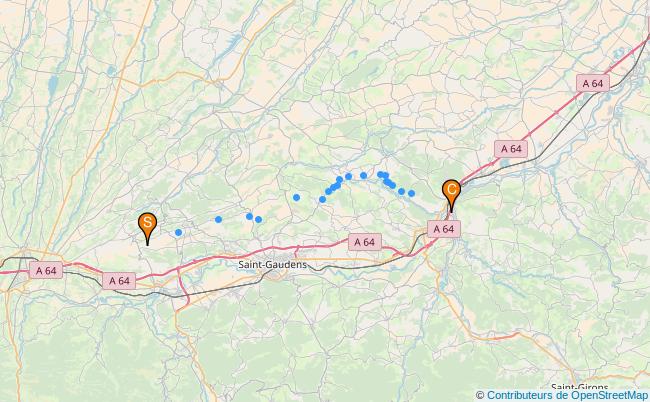Click the easternmost of the three blue dots north of Saint-Gaudens
The image size is (650, 402).
coord(258,219)
